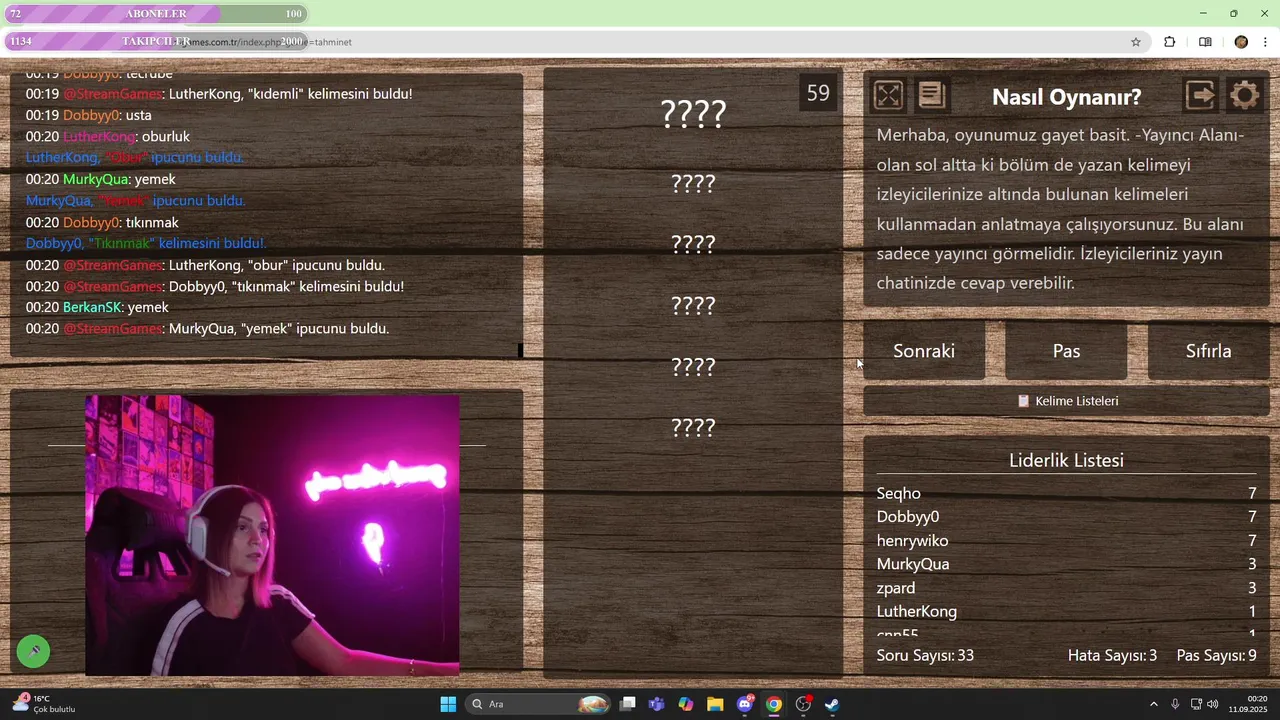The width and height of the screenshot is (1280, 720).
Task: Click the Sonraki button
Action: tap(924, 351)
